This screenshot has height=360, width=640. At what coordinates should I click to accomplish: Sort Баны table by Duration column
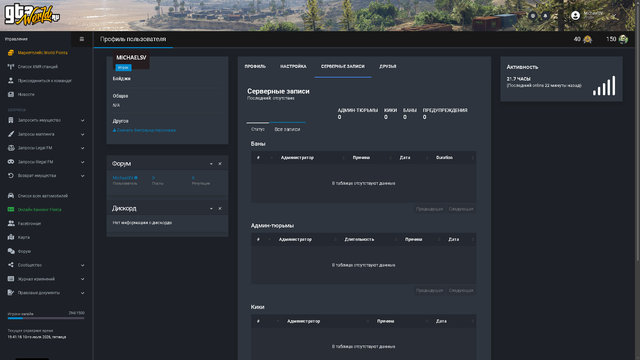point(453,158)
